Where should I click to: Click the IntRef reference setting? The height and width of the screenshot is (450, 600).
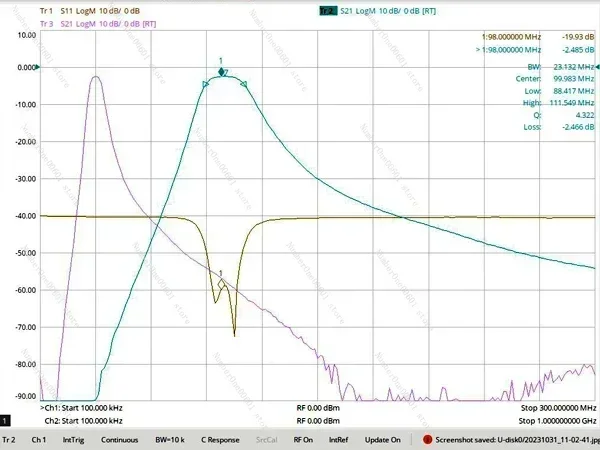coord(339,440)
